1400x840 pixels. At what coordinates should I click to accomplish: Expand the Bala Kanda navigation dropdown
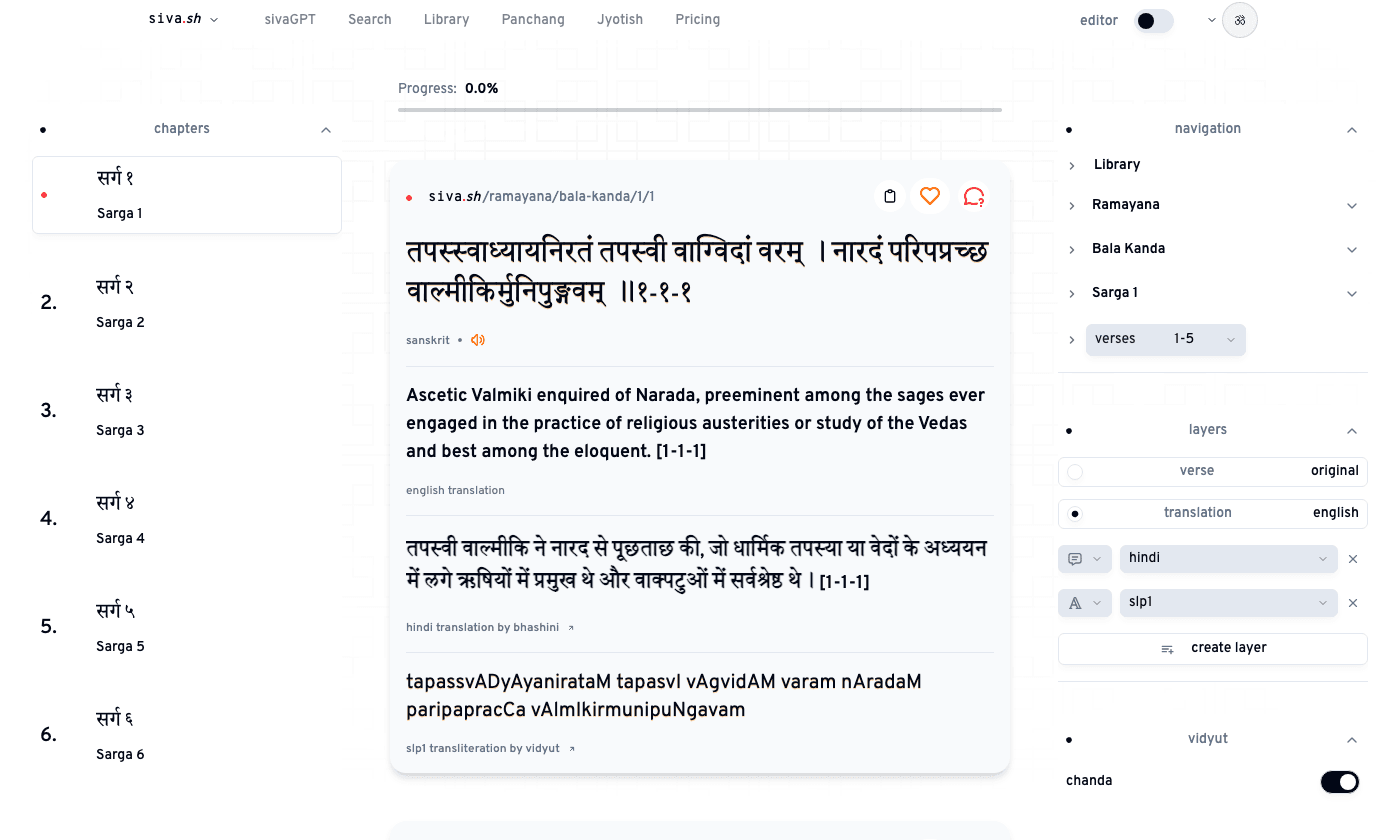coord(1352,250)
